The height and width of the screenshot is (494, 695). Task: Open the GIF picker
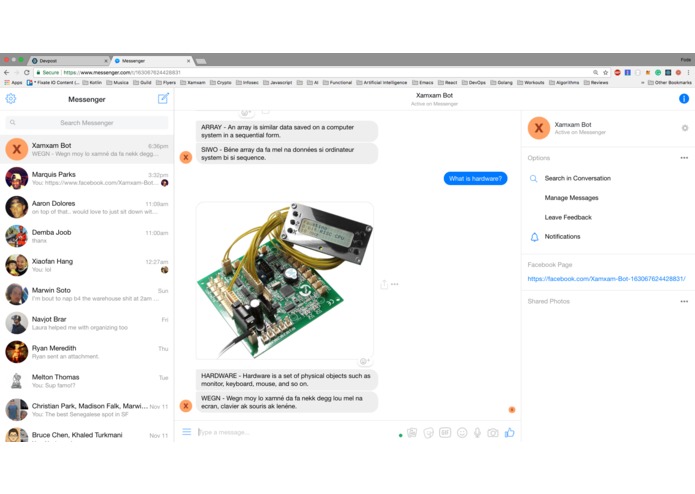click(445, 432)
